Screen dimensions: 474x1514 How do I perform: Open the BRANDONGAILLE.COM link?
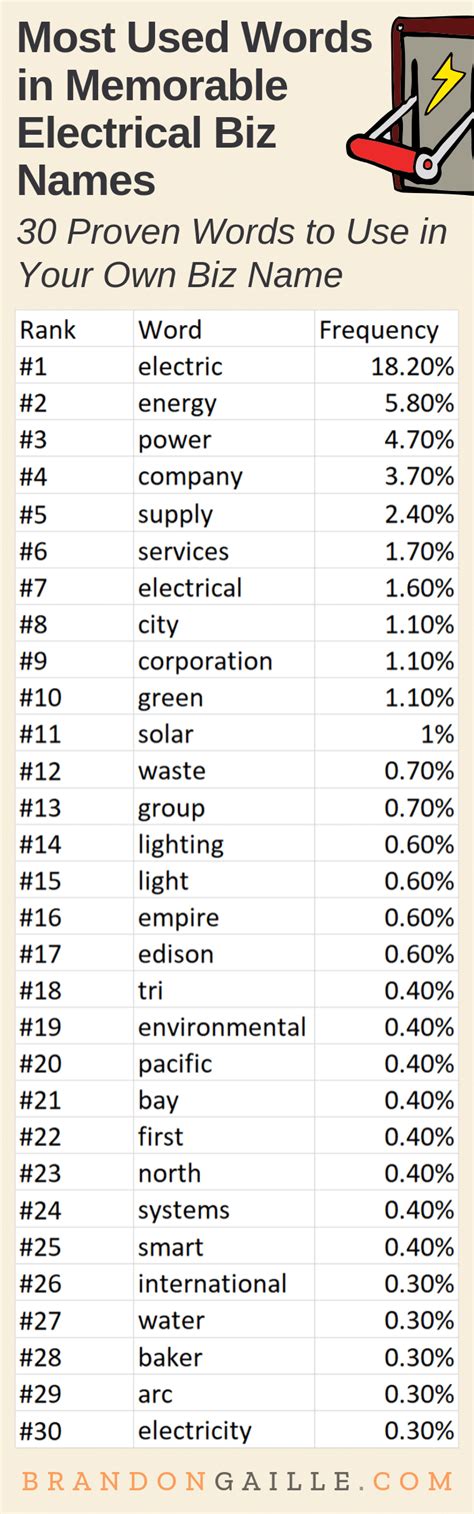click(x=237, y=1480)
